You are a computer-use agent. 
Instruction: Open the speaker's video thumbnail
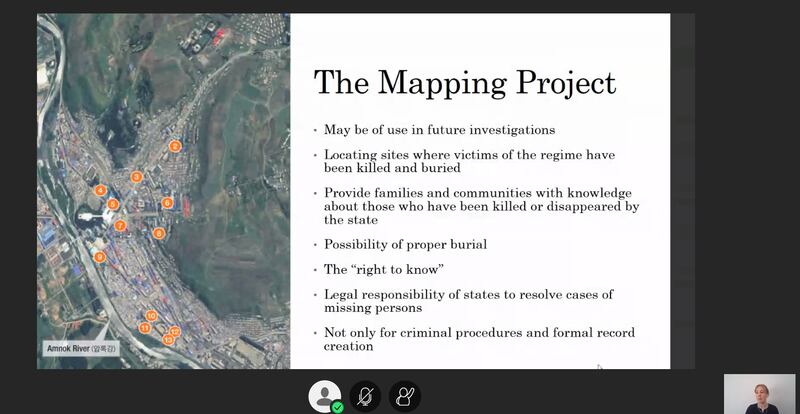pyautogui.click(x=759, y=394)
